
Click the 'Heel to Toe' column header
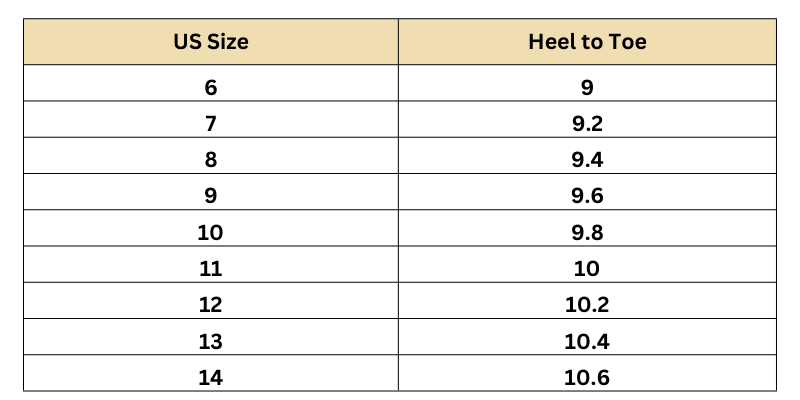tap(587, 42)
